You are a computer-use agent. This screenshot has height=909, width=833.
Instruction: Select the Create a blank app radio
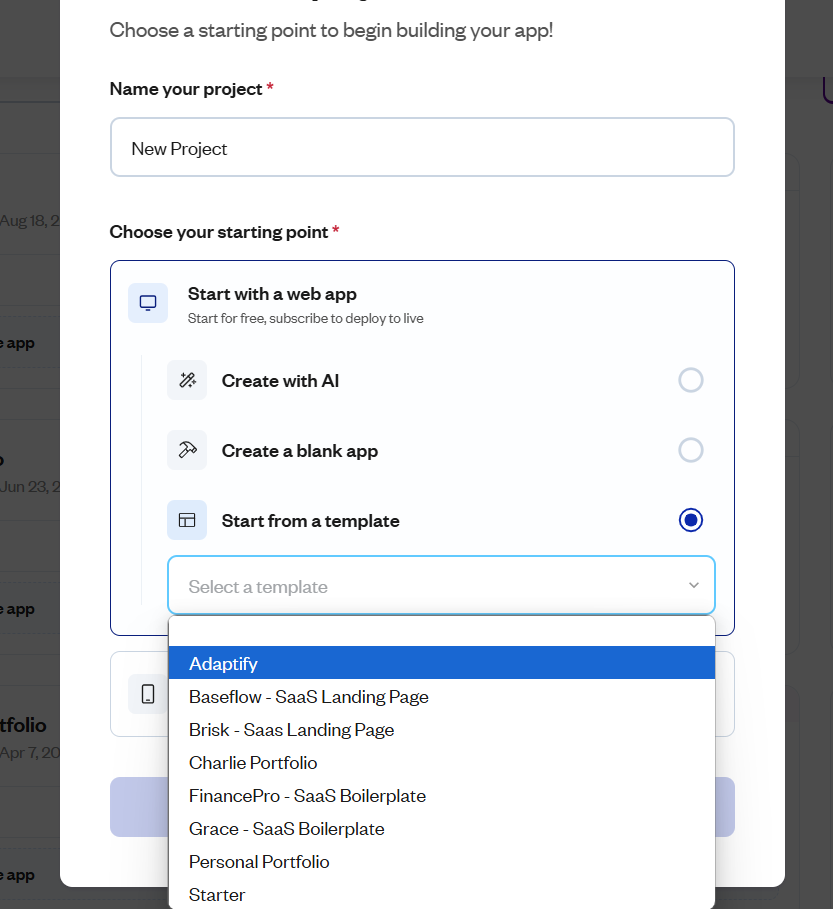tap(691, 450)
